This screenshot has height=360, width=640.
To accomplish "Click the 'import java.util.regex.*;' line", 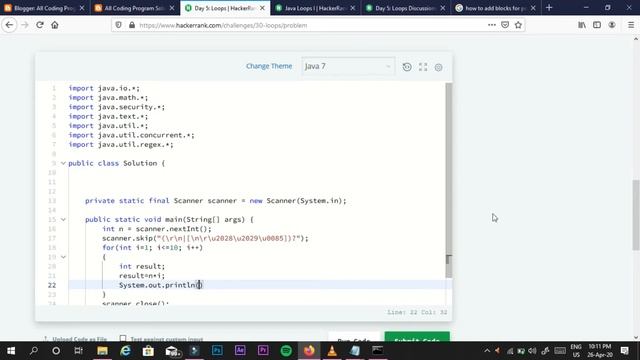I will pos(121,144).
